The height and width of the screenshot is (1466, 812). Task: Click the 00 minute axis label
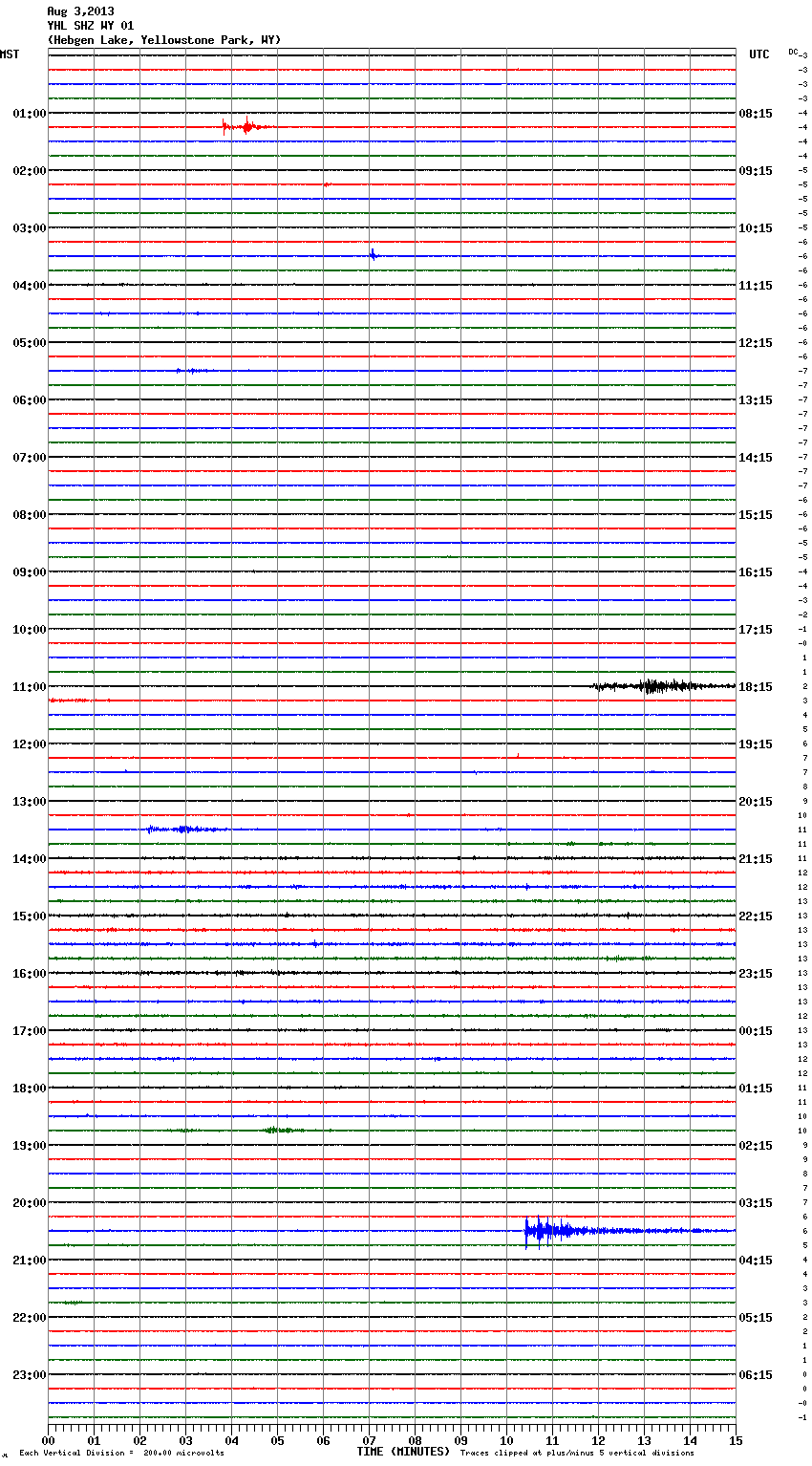coord(48,1440)
